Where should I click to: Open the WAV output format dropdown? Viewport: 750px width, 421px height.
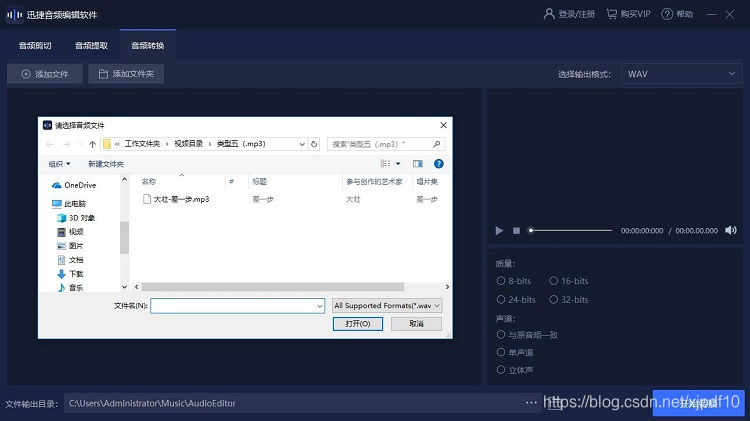click(682, 74)
